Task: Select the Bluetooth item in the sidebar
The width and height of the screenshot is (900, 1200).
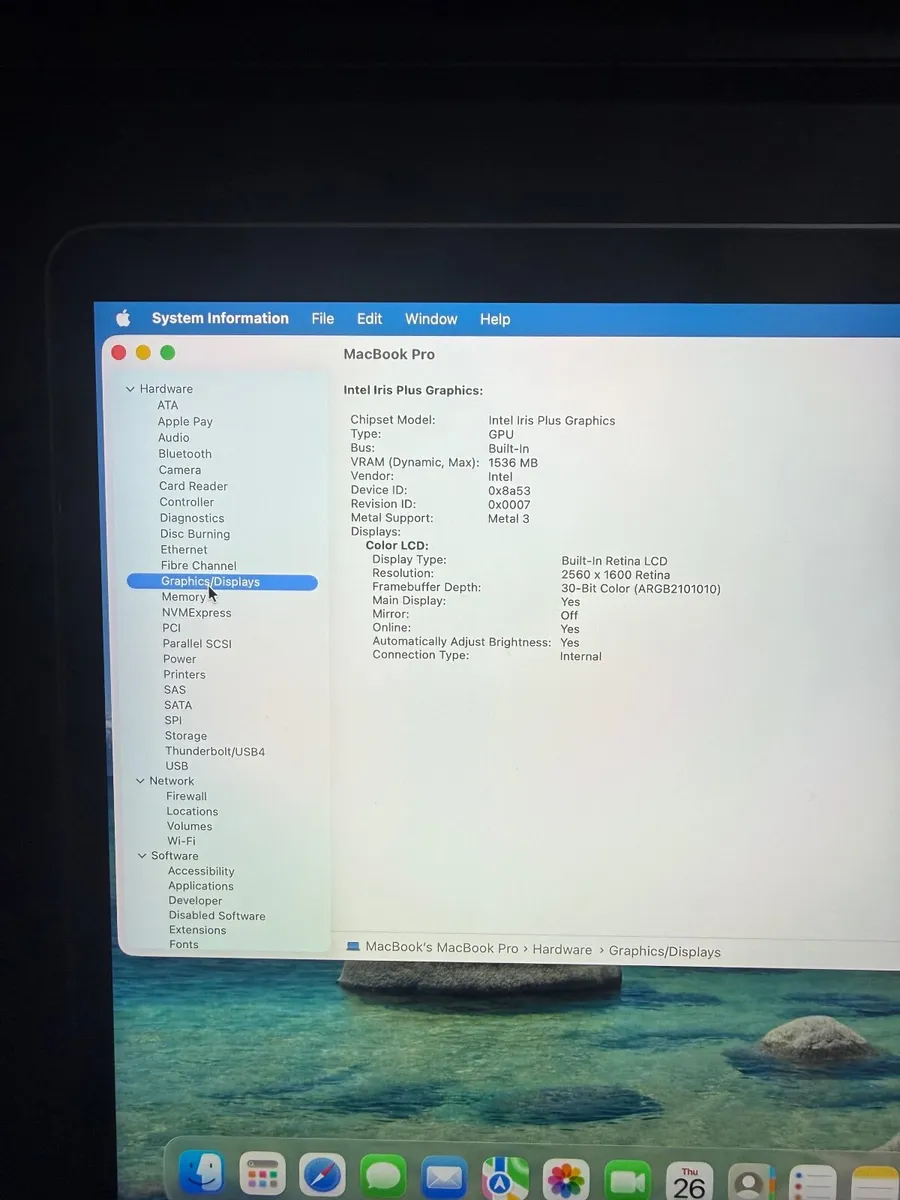Action: 185,453
